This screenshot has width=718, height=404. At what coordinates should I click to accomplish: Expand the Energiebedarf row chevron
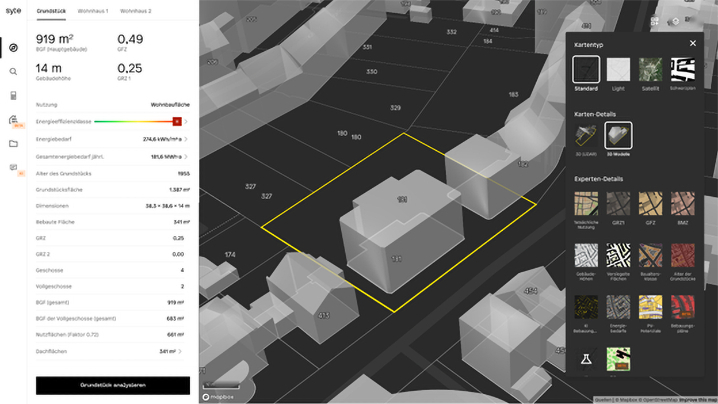coord(187,139)
